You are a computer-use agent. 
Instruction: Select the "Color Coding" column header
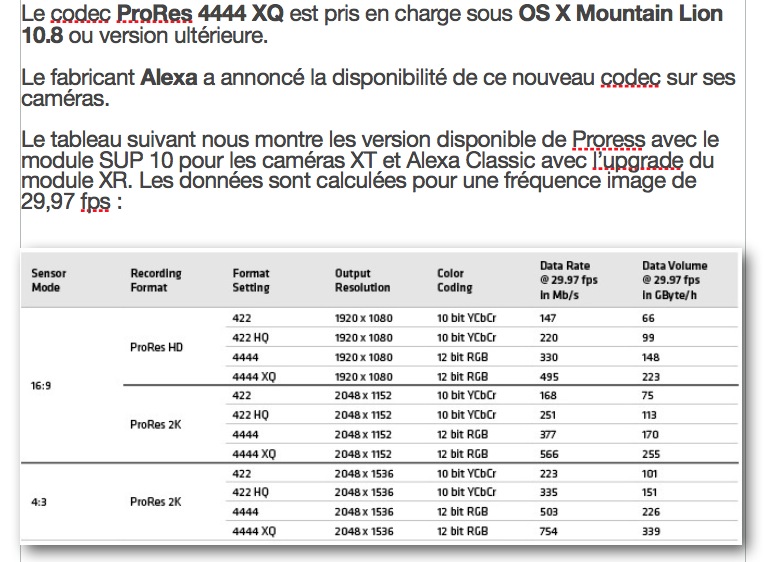coord(454,280)
